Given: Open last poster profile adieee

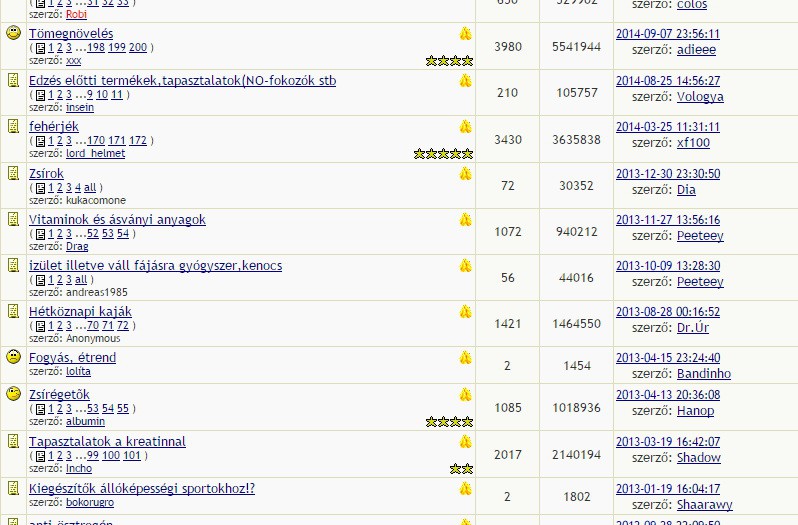Looking at the screenshot, I should click(x=696, y=50).
